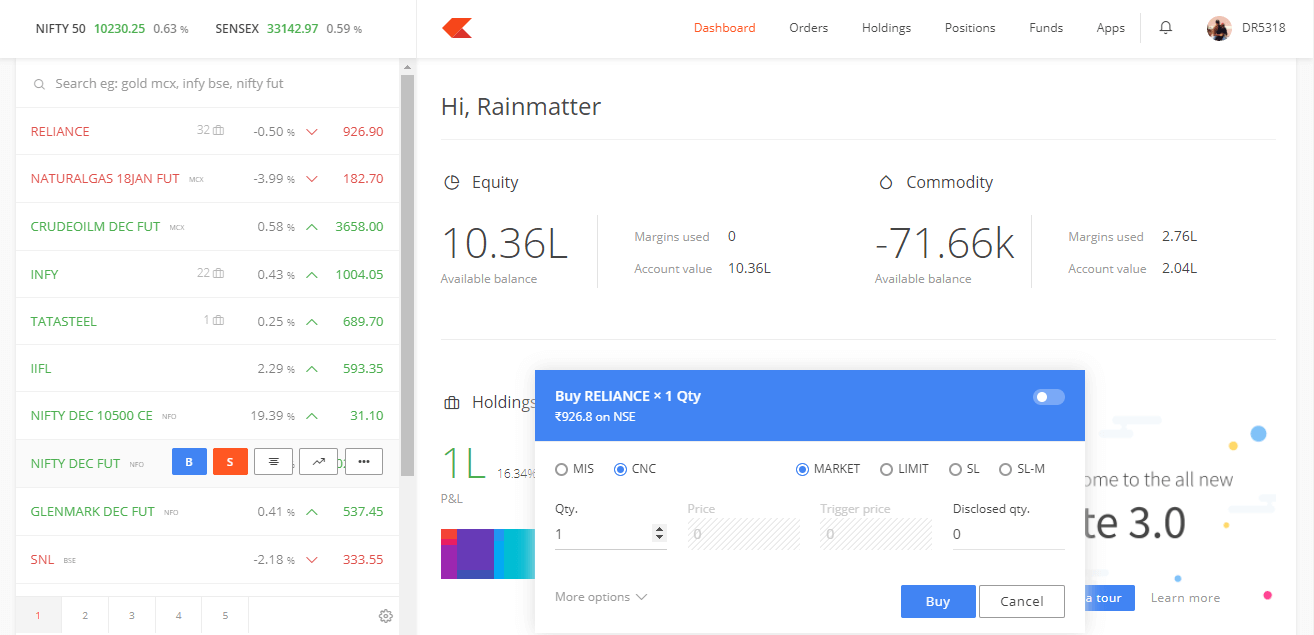Click the SENSEX index ticker
Screen dimensions: 1314x635
click(289, 28)
